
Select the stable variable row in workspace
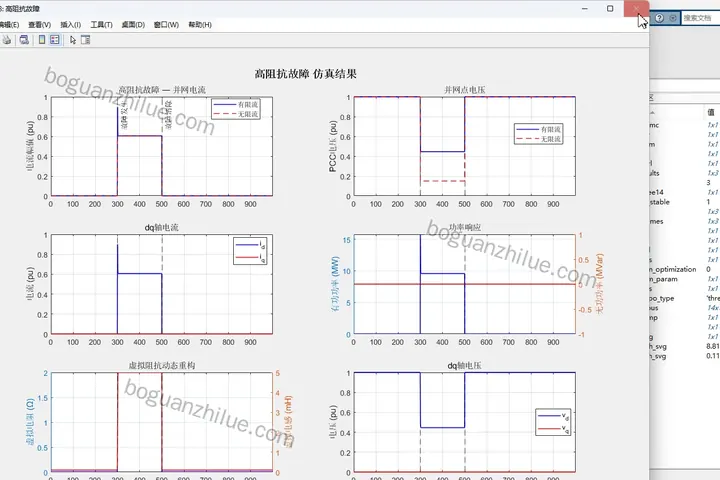pos(684,202)
